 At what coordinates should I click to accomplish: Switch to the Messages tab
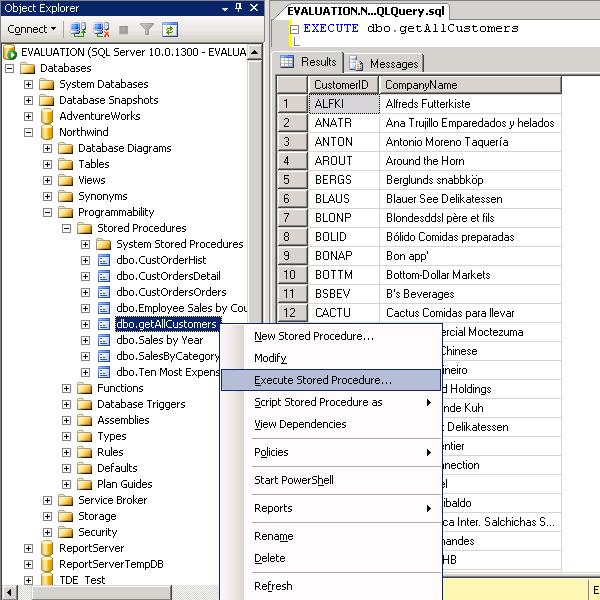384,64
